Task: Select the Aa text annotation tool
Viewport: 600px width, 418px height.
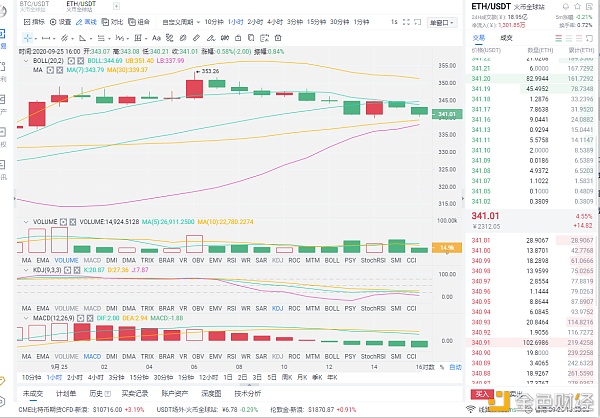Action: coord(156,38)
